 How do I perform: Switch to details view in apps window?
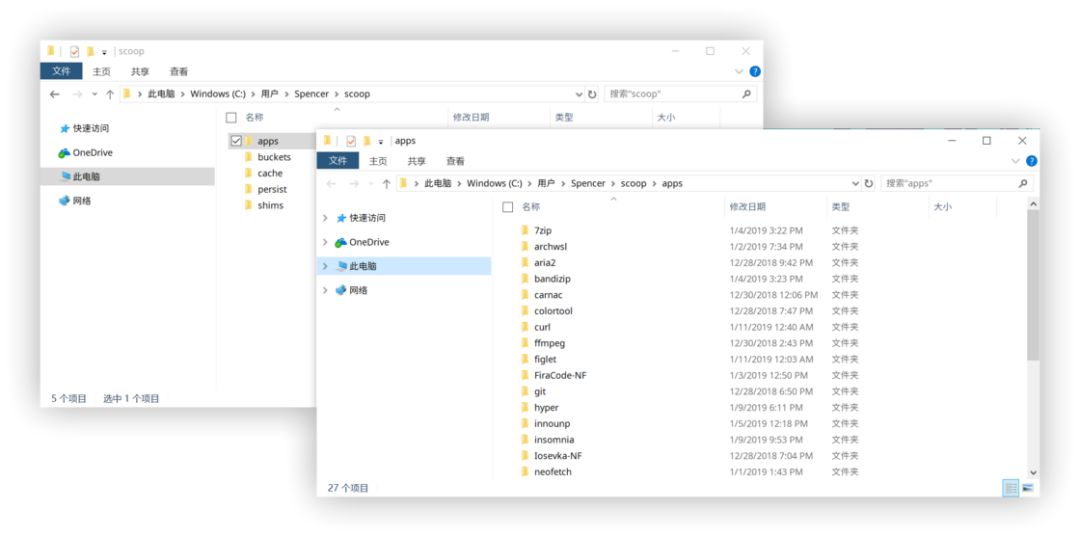(1010, 488)
